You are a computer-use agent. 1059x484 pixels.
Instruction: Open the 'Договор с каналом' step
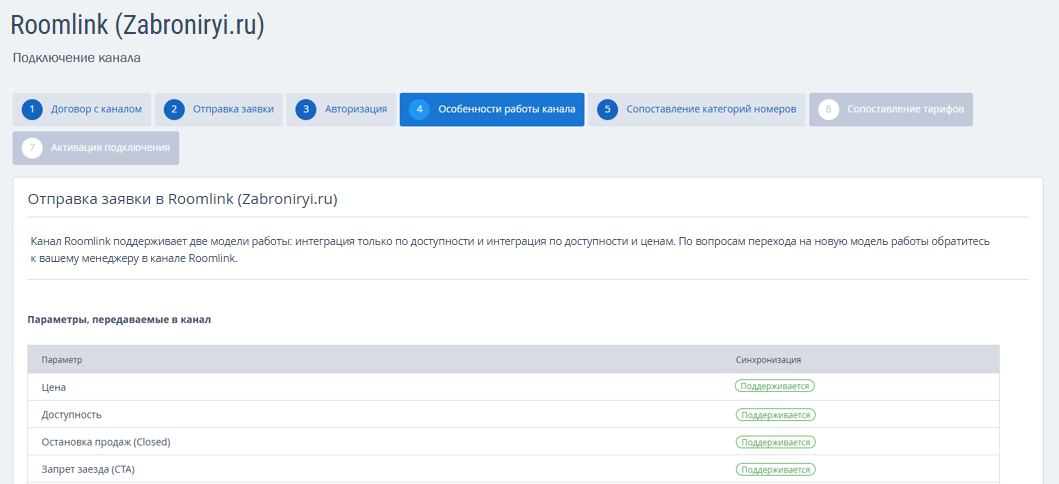(x=96, y=110)
